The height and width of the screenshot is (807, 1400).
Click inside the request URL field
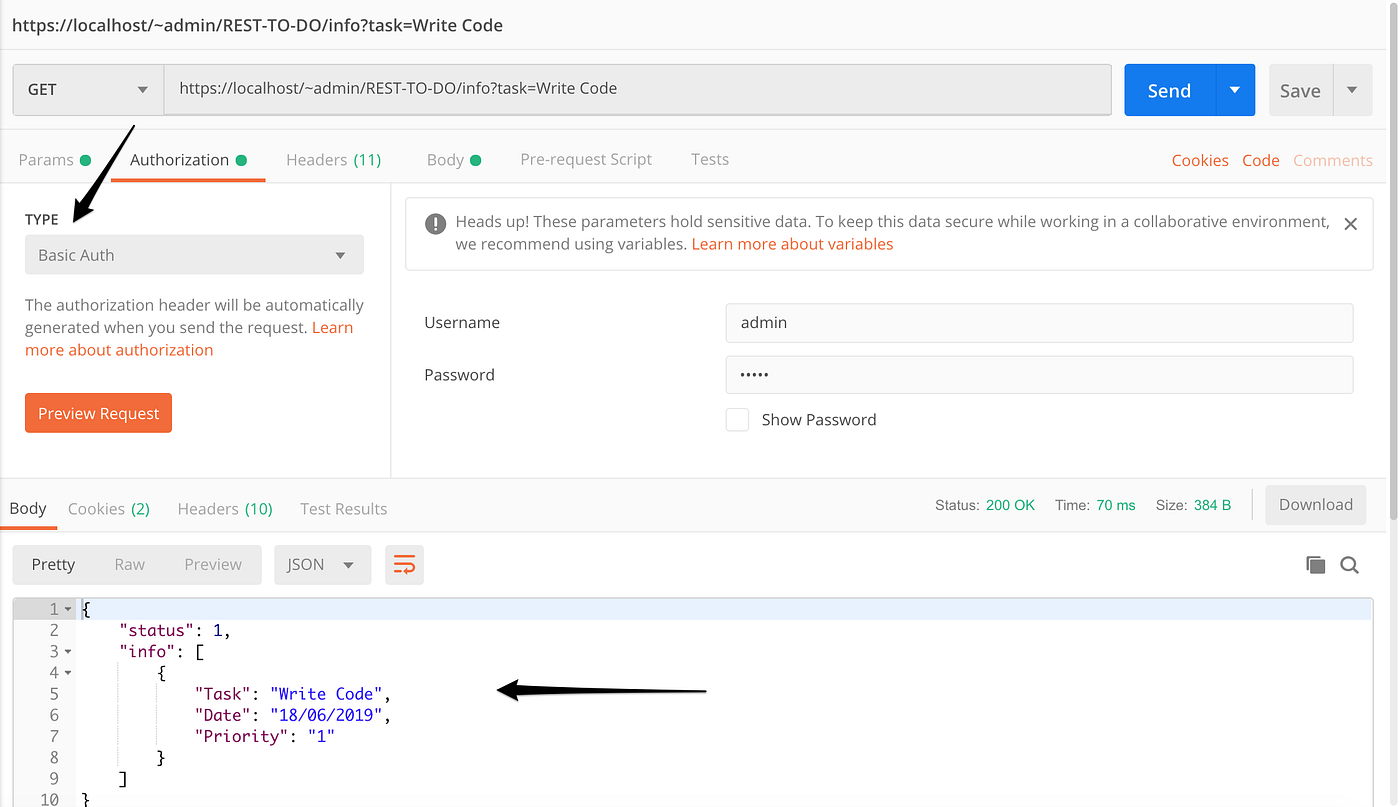pyautogui.click(x=640, y=89)
